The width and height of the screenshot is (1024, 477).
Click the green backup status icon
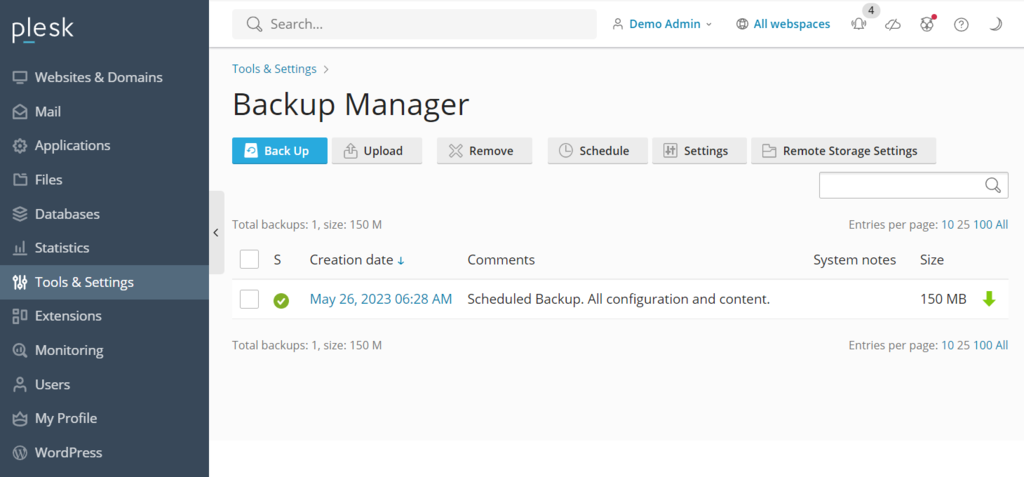coord(281,300)
